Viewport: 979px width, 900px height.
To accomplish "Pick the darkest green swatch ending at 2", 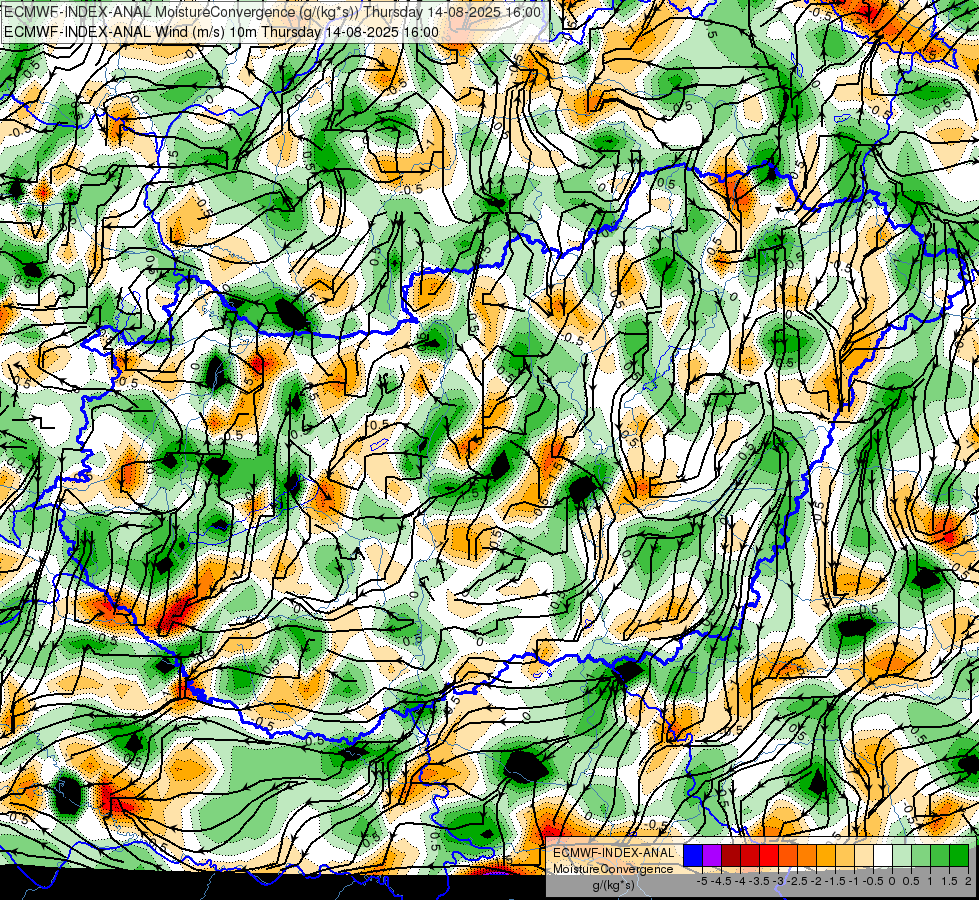I will (x=959, y=855).
